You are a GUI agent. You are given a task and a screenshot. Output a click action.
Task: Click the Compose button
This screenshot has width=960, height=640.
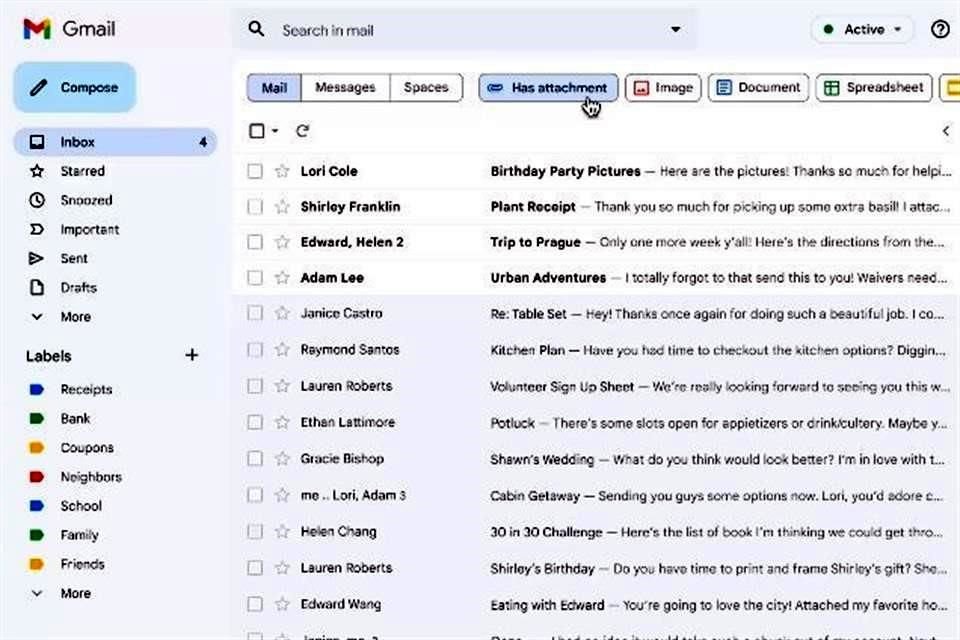coord(75,88)
